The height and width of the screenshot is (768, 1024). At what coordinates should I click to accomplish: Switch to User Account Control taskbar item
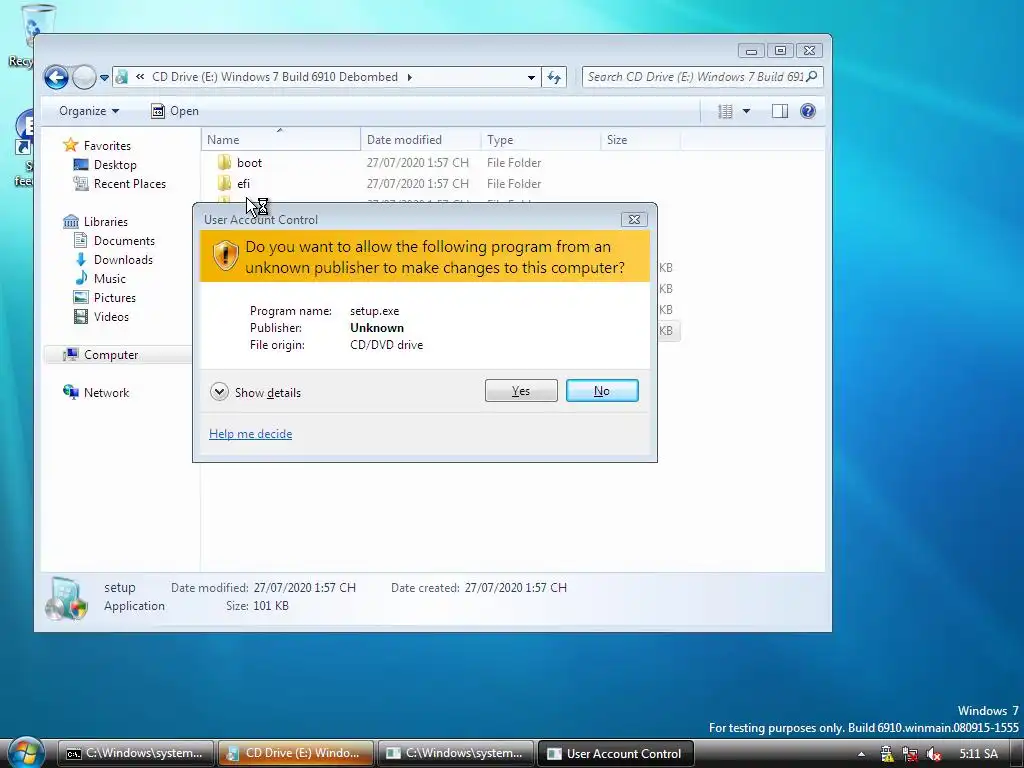(x=616, y=753)
